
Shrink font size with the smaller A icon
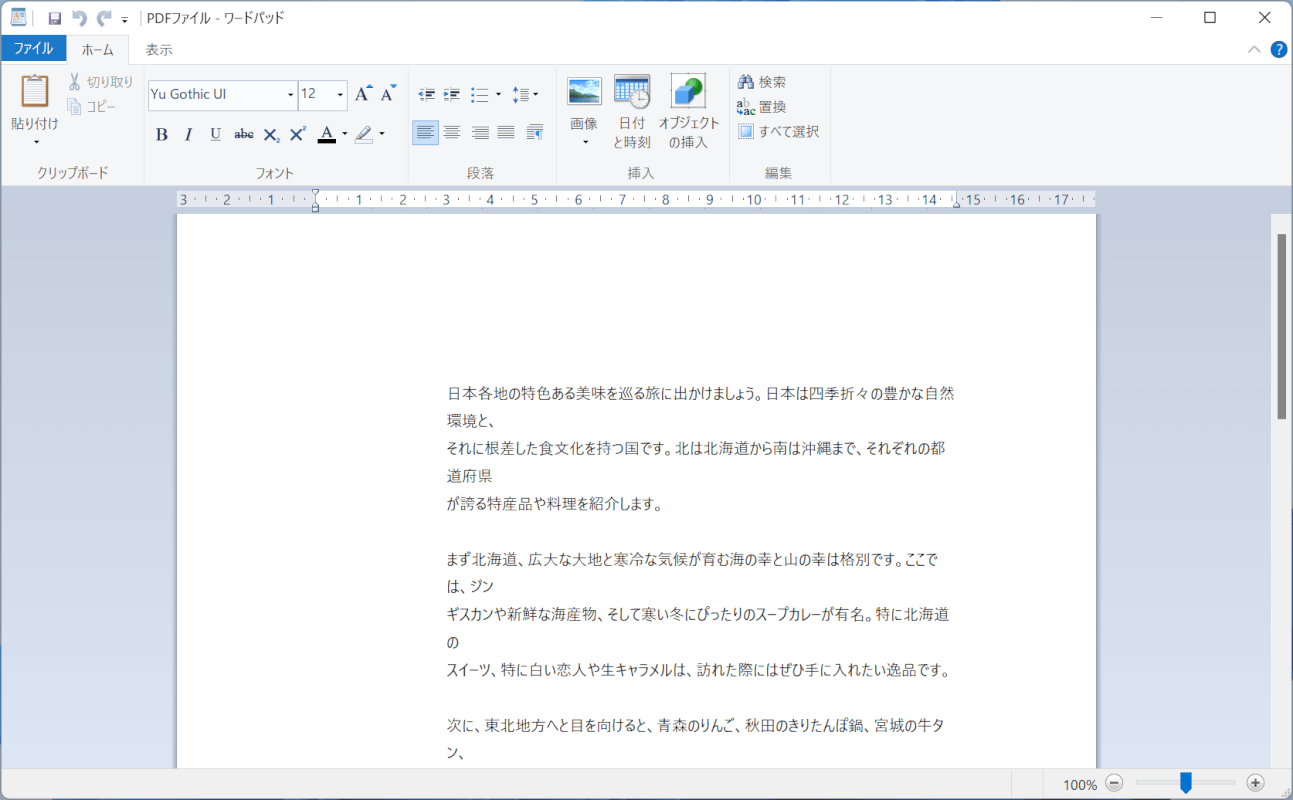[x=388, y=94]
